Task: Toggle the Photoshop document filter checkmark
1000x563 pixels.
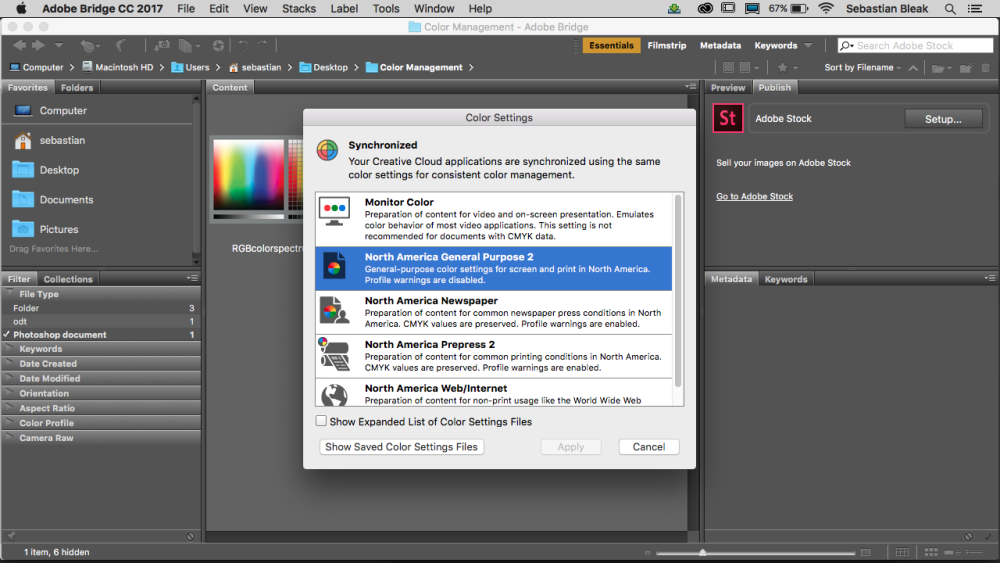Action: [x=7, y=335]
